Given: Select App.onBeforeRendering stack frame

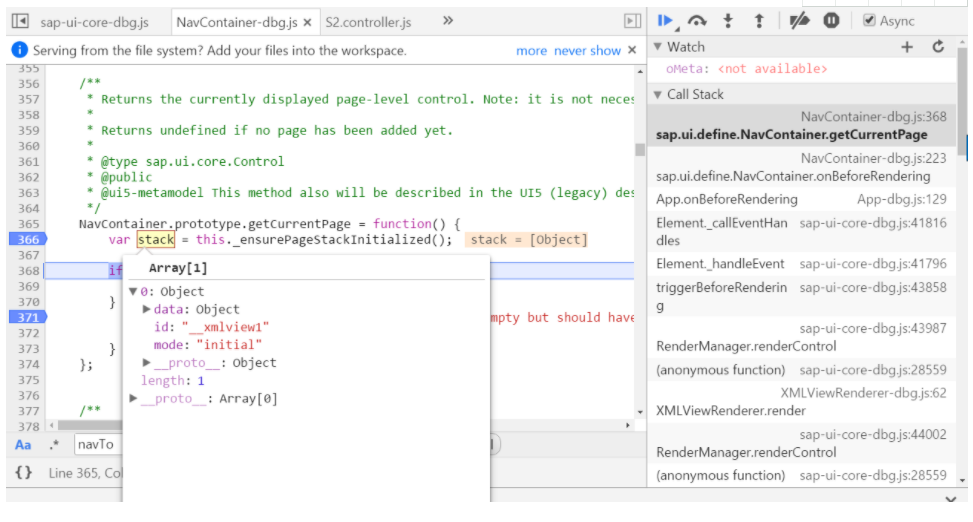Looking at the screenshot, I should point(802,199).
